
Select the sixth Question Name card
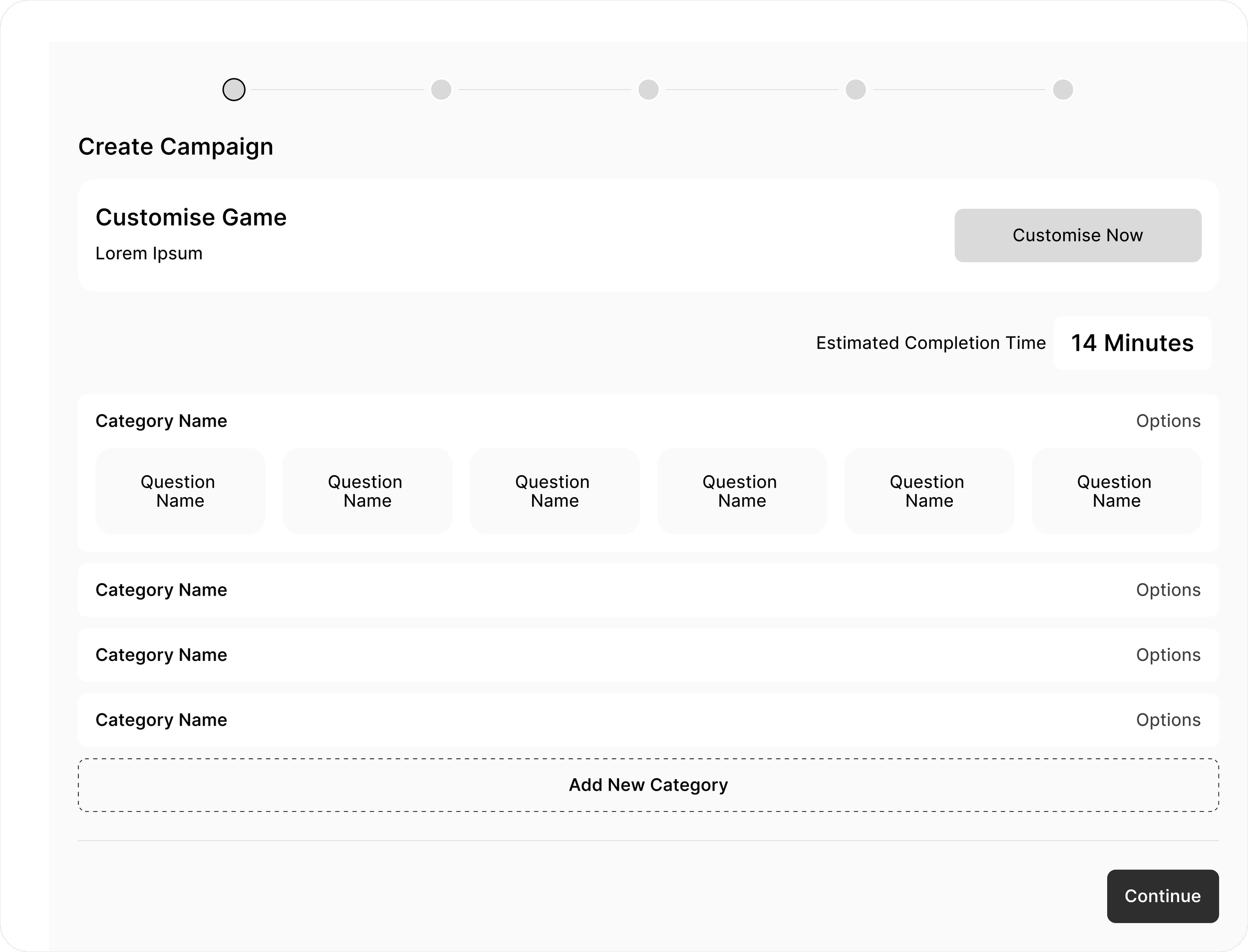pos(1117,491)
